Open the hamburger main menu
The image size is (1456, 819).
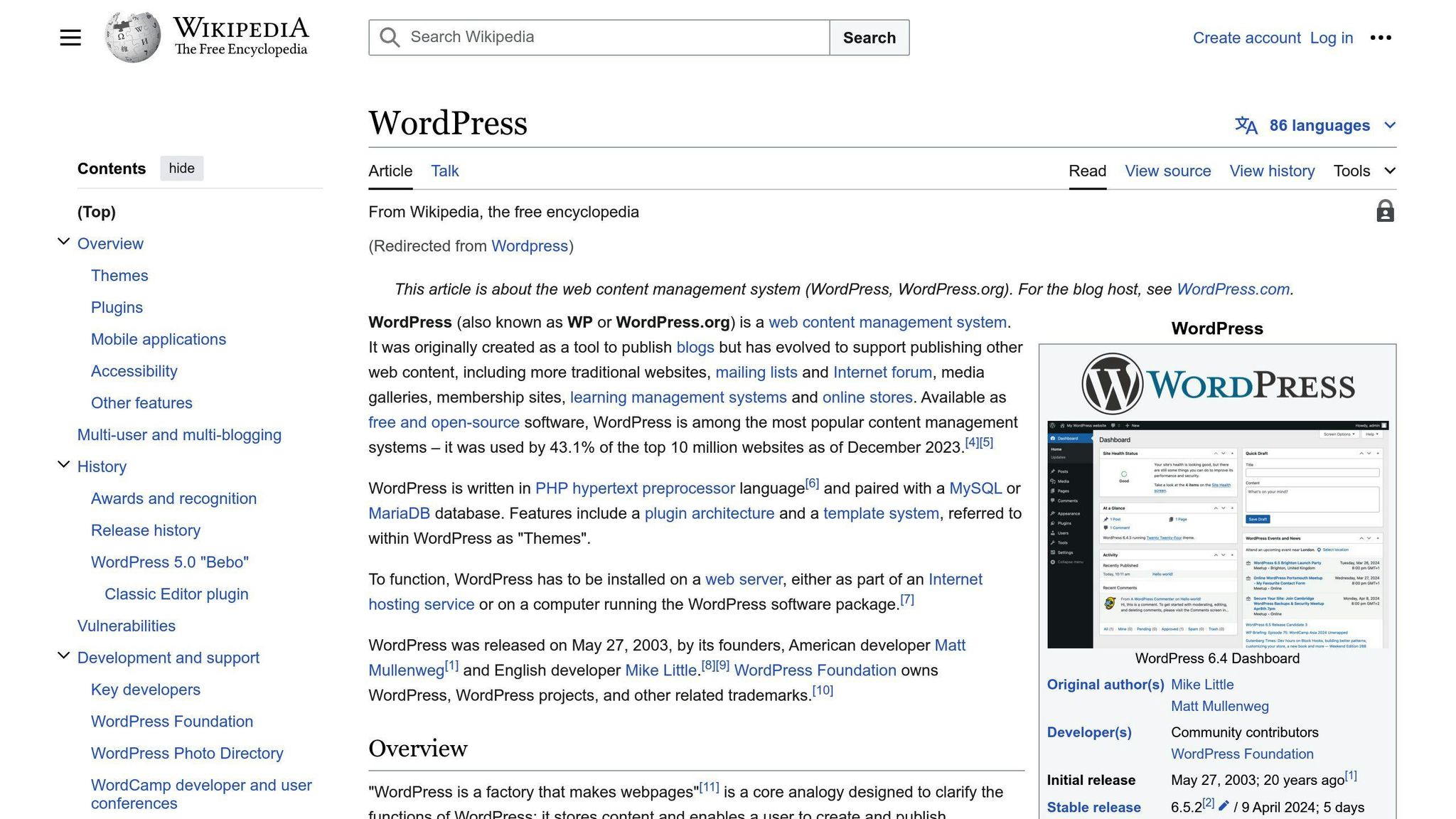70,38
